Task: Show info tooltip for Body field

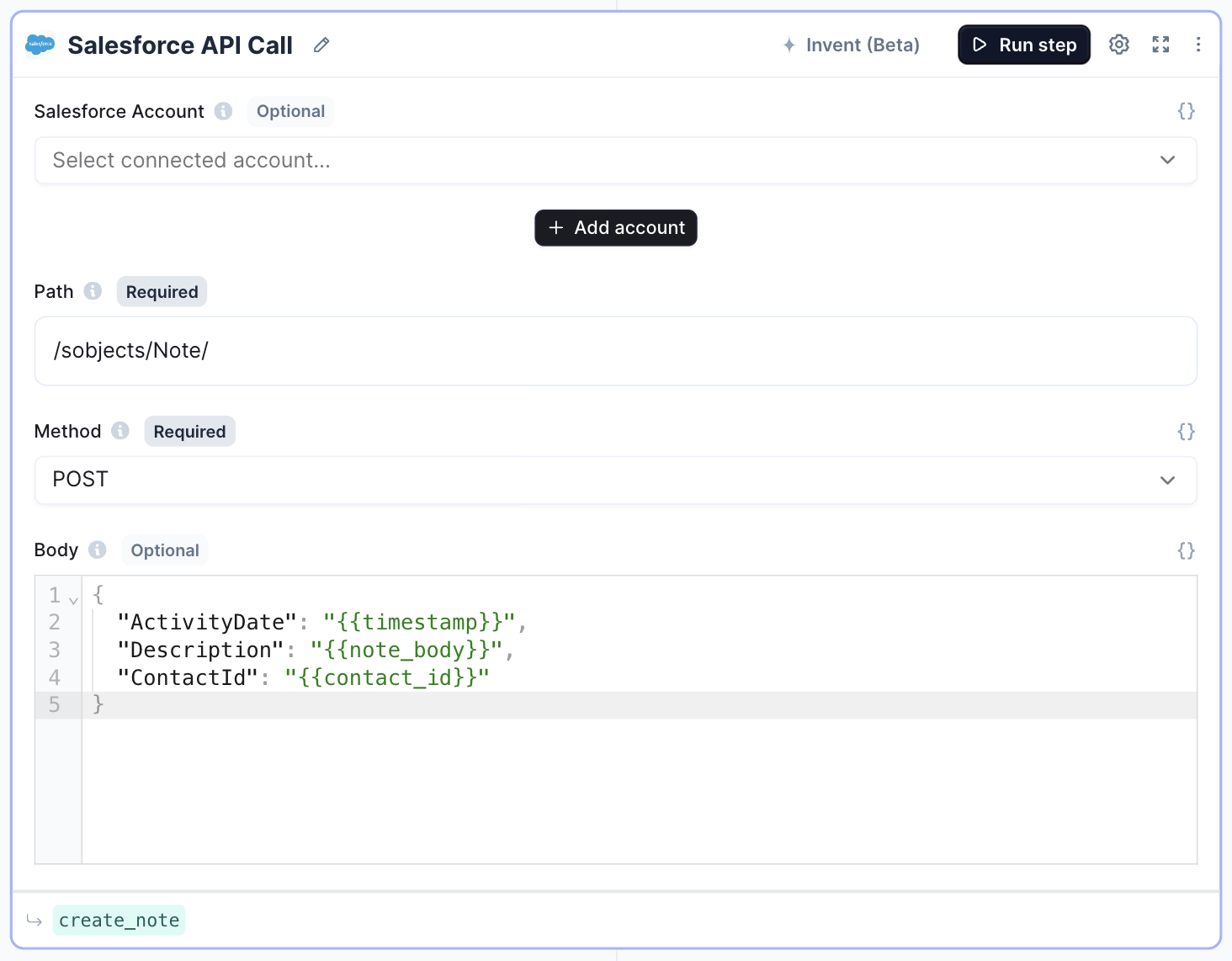Action: [x=98, y=550]
